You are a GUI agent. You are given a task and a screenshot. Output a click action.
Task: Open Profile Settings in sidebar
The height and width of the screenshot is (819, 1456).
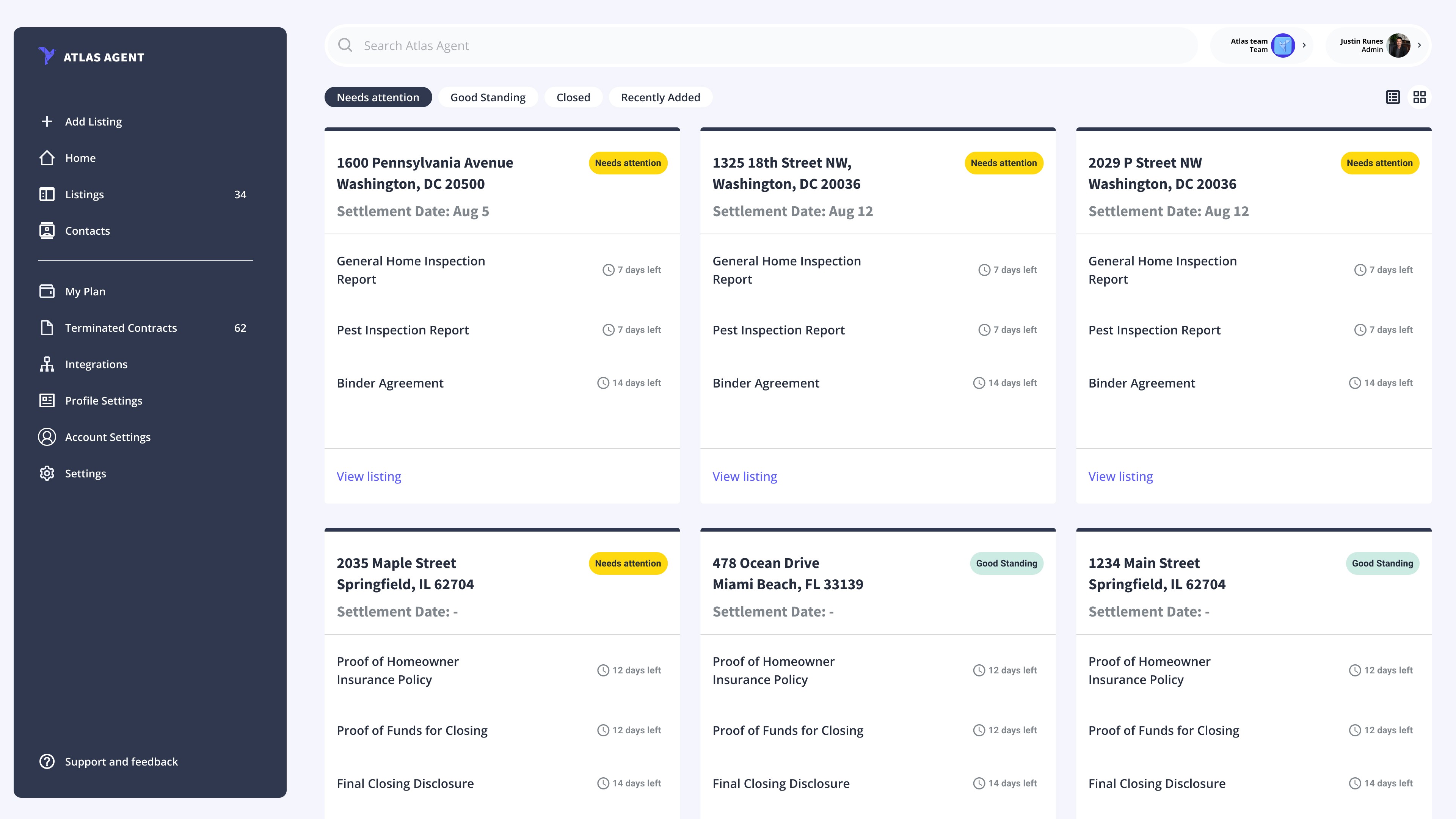tap(104, 401)
